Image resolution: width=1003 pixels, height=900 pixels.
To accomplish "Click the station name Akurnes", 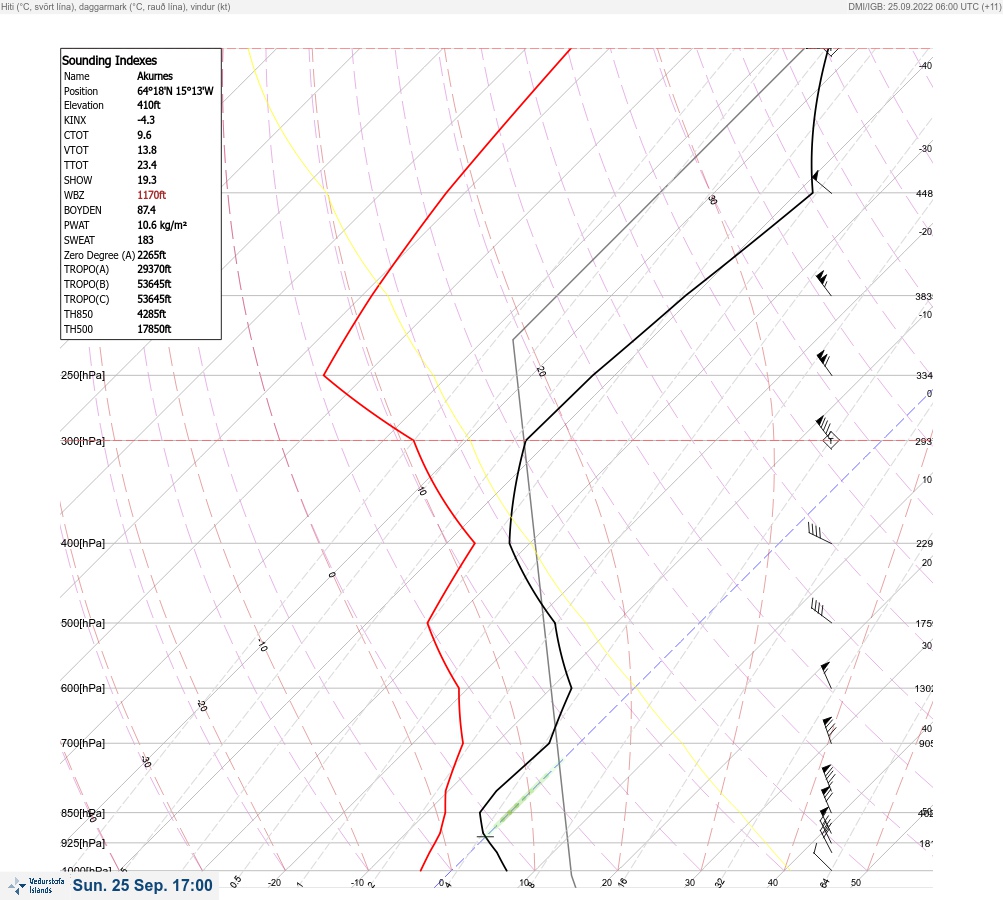I will click(x=155, y=76).
